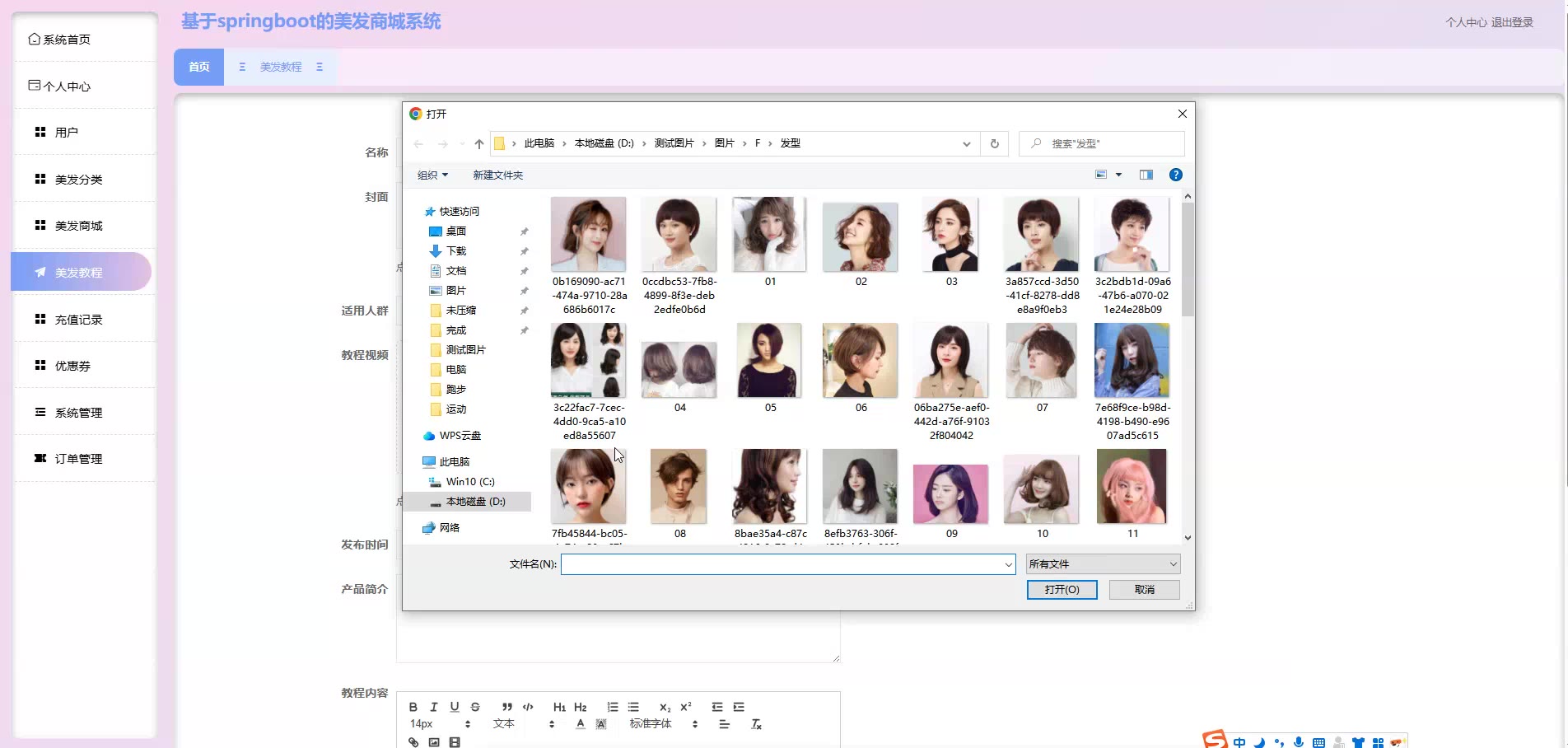Open the file dialog help icon
Image resolution: width=1568 pixels, height=748 pixels.
point(1175,175)
